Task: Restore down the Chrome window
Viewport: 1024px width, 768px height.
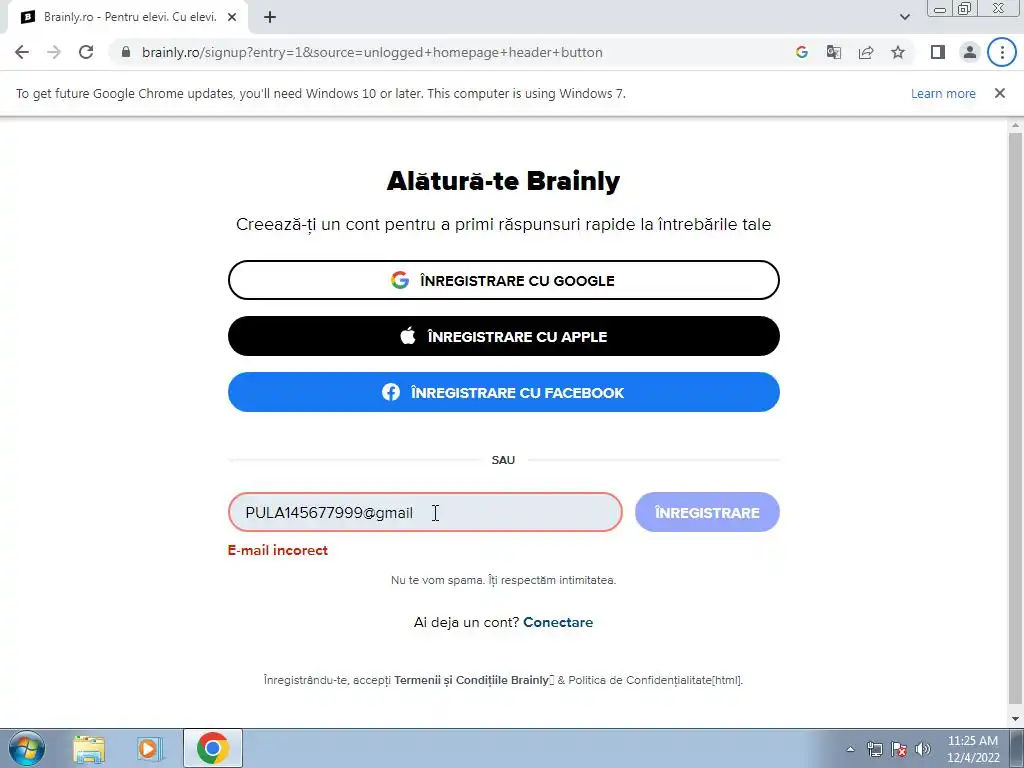Action: (965, 8)
